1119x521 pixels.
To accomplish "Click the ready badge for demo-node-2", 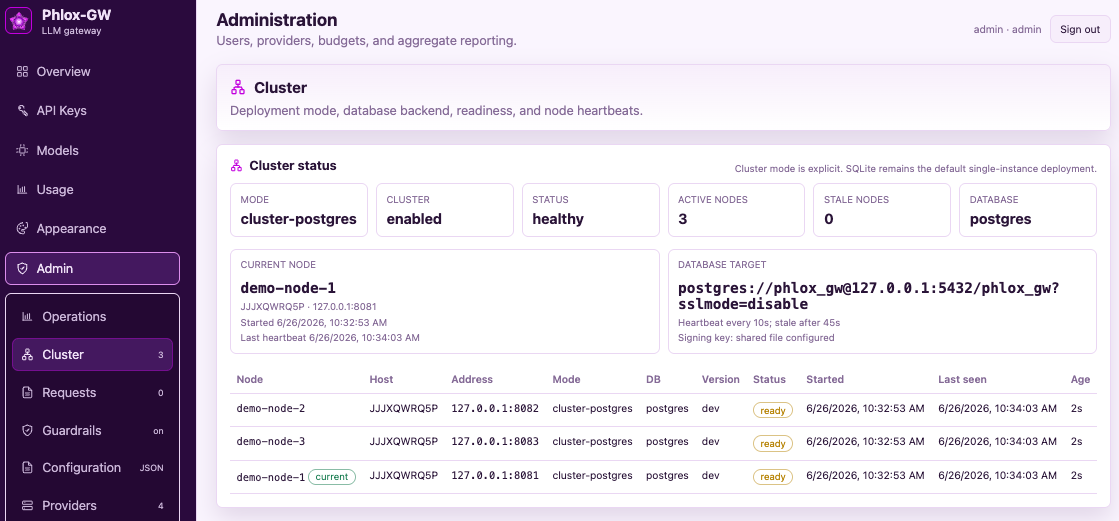I will 772,410.
